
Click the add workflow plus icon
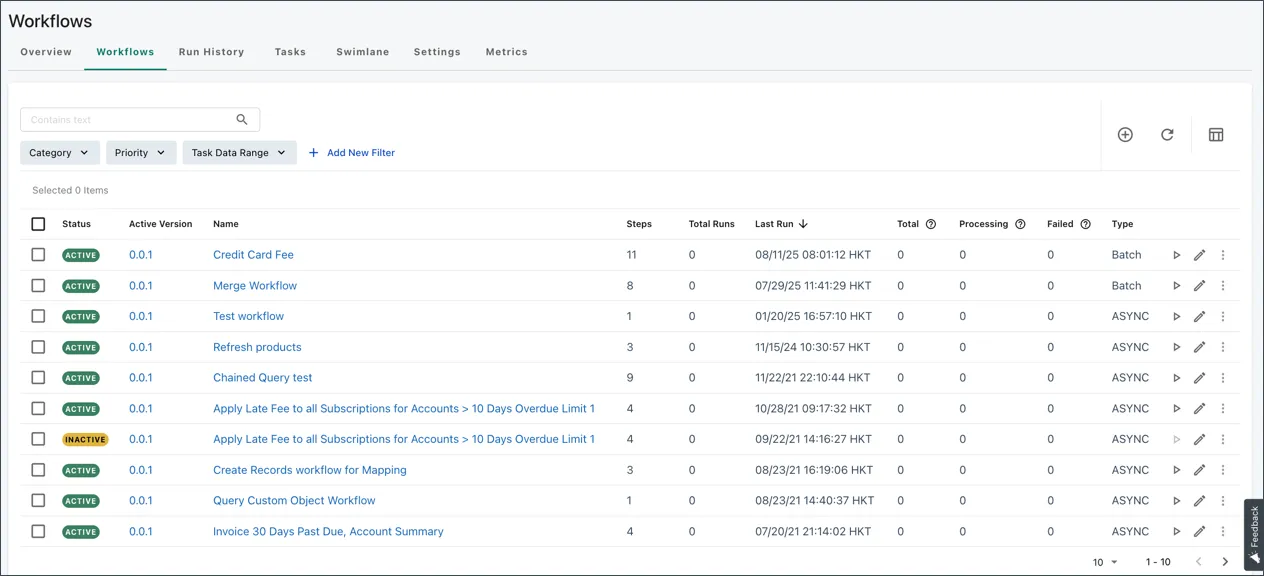1125,135
